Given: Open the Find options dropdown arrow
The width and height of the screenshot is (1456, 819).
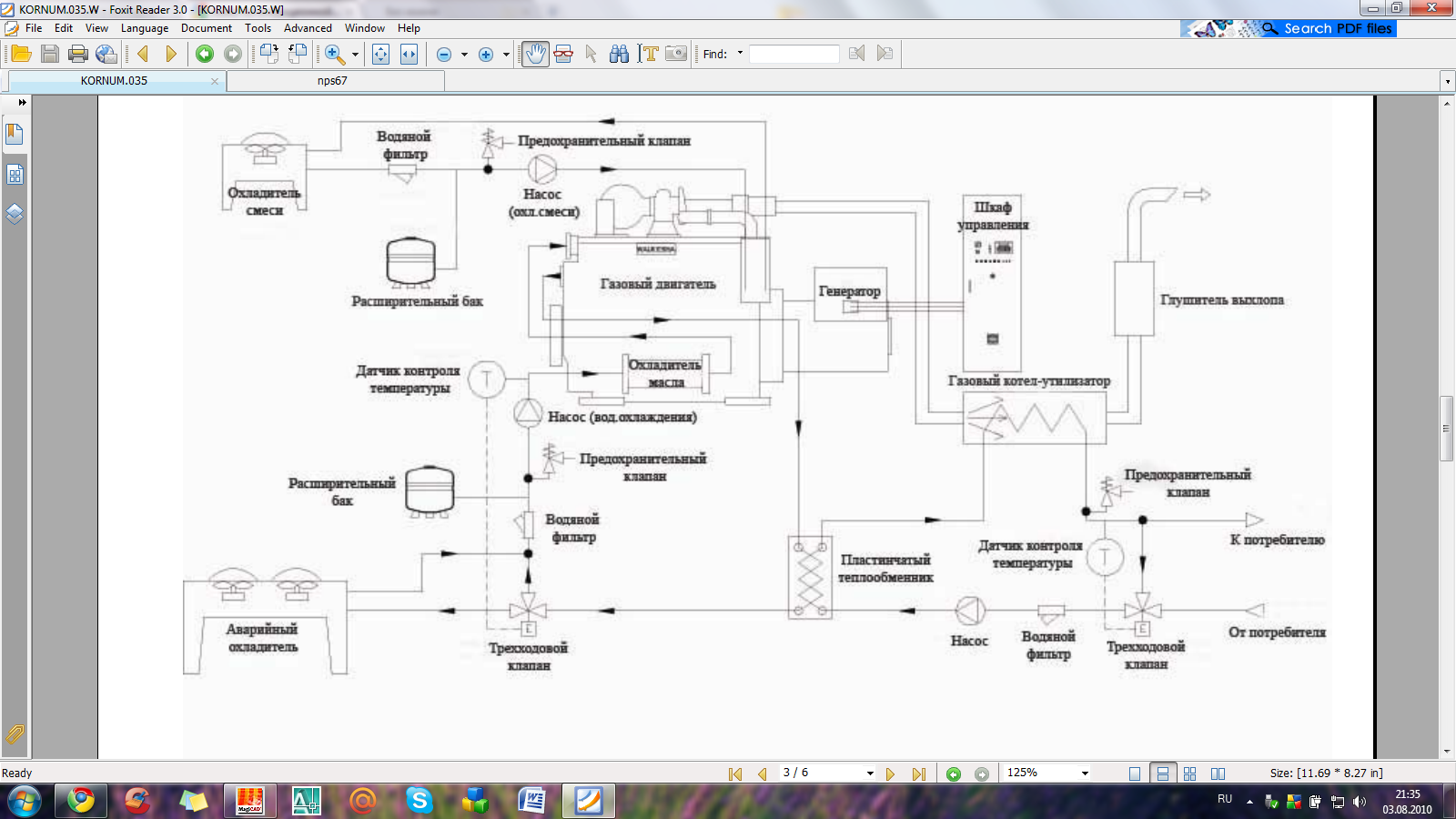Looking at the screenshot, I should 740,53.
